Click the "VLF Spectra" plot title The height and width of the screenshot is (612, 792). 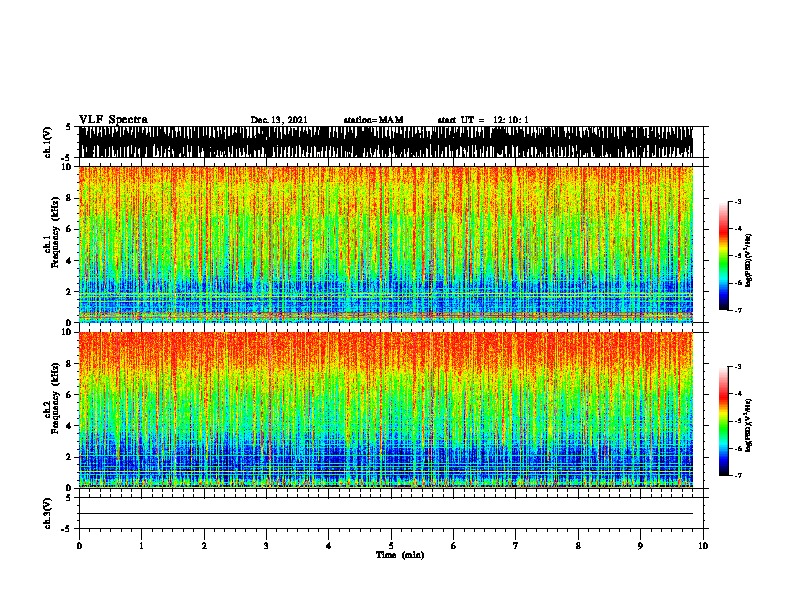tap(113, 120)
